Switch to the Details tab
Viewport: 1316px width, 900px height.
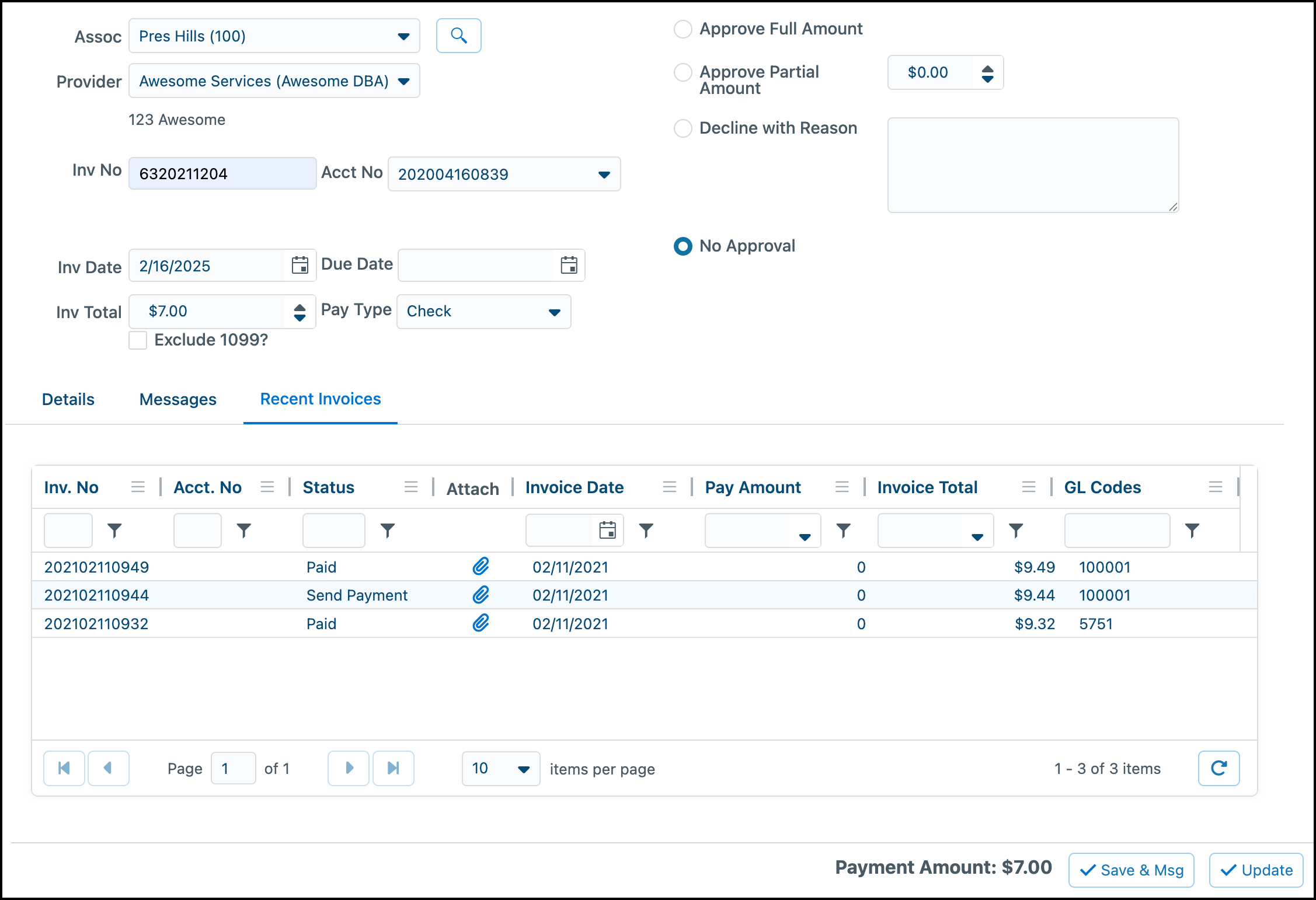coord(68,399)
